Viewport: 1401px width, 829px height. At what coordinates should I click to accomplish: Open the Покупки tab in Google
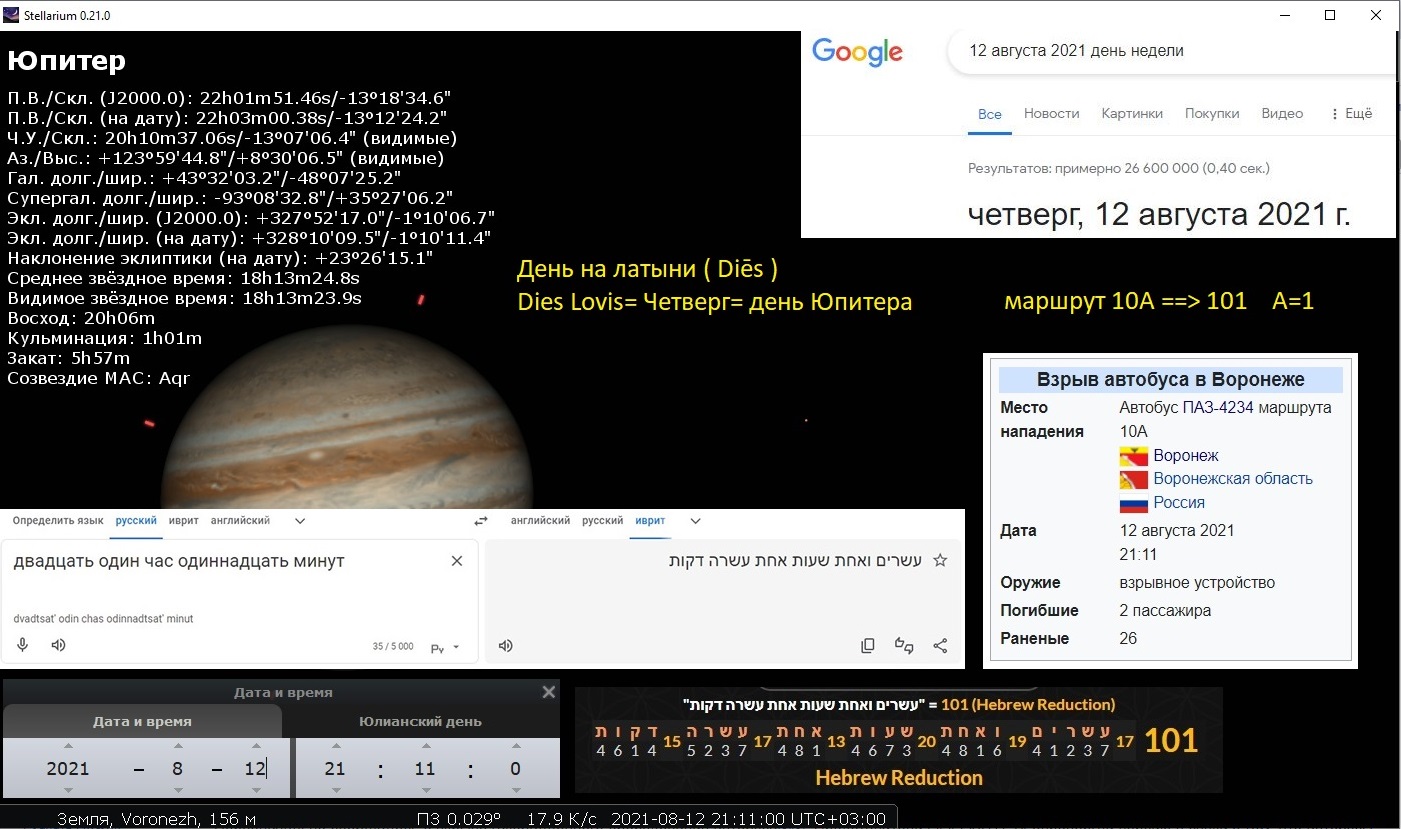(1212, 114)
